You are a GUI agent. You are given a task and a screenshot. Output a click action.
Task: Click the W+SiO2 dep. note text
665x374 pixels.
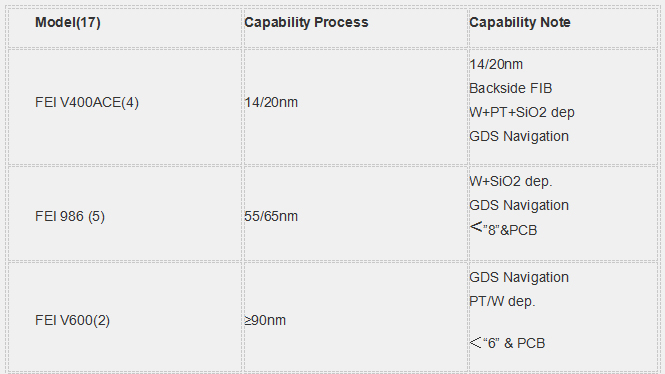(x=511, y=181)
